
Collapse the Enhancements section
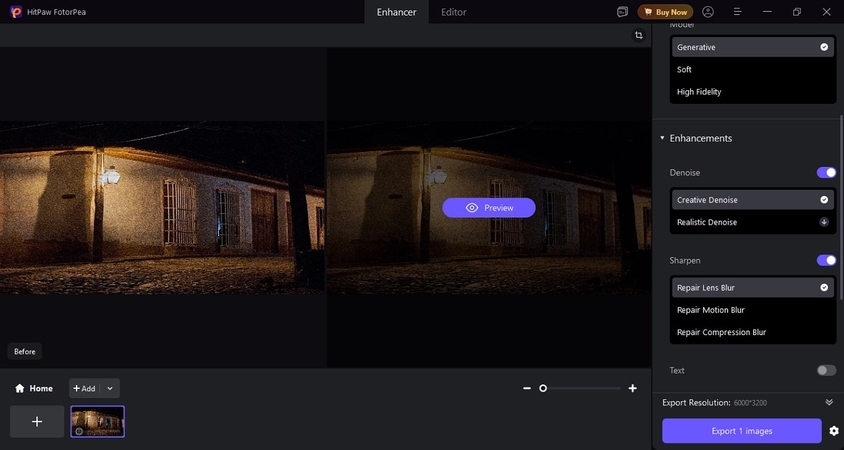[x=662, y=138]
